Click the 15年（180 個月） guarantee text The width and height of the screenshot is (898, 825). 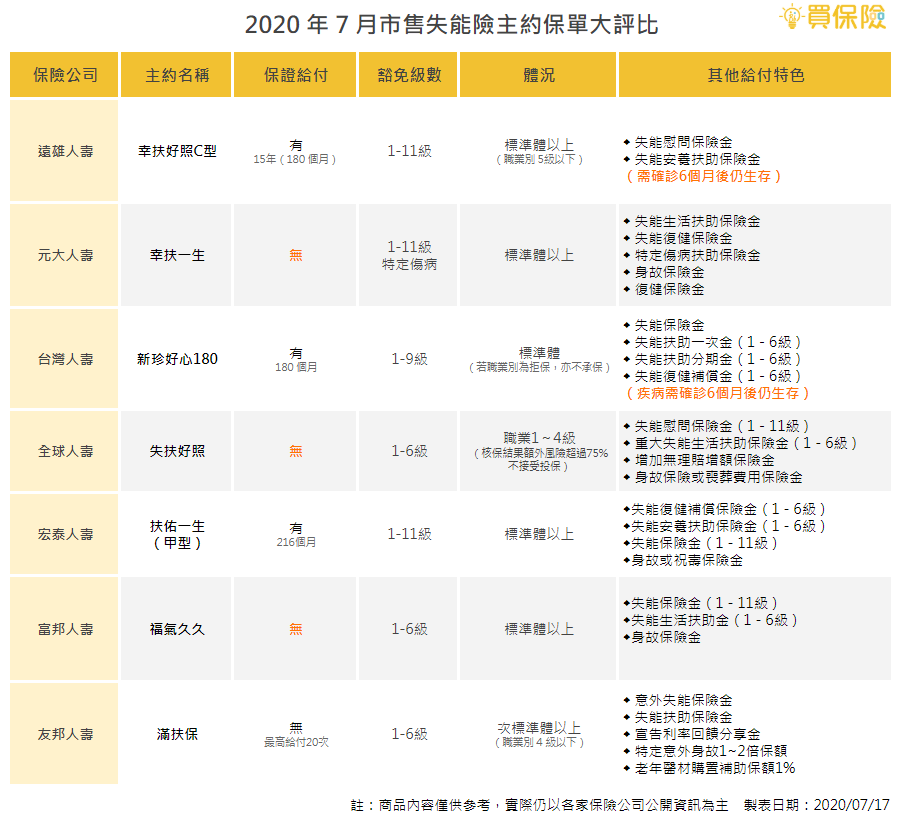(295, 159)
